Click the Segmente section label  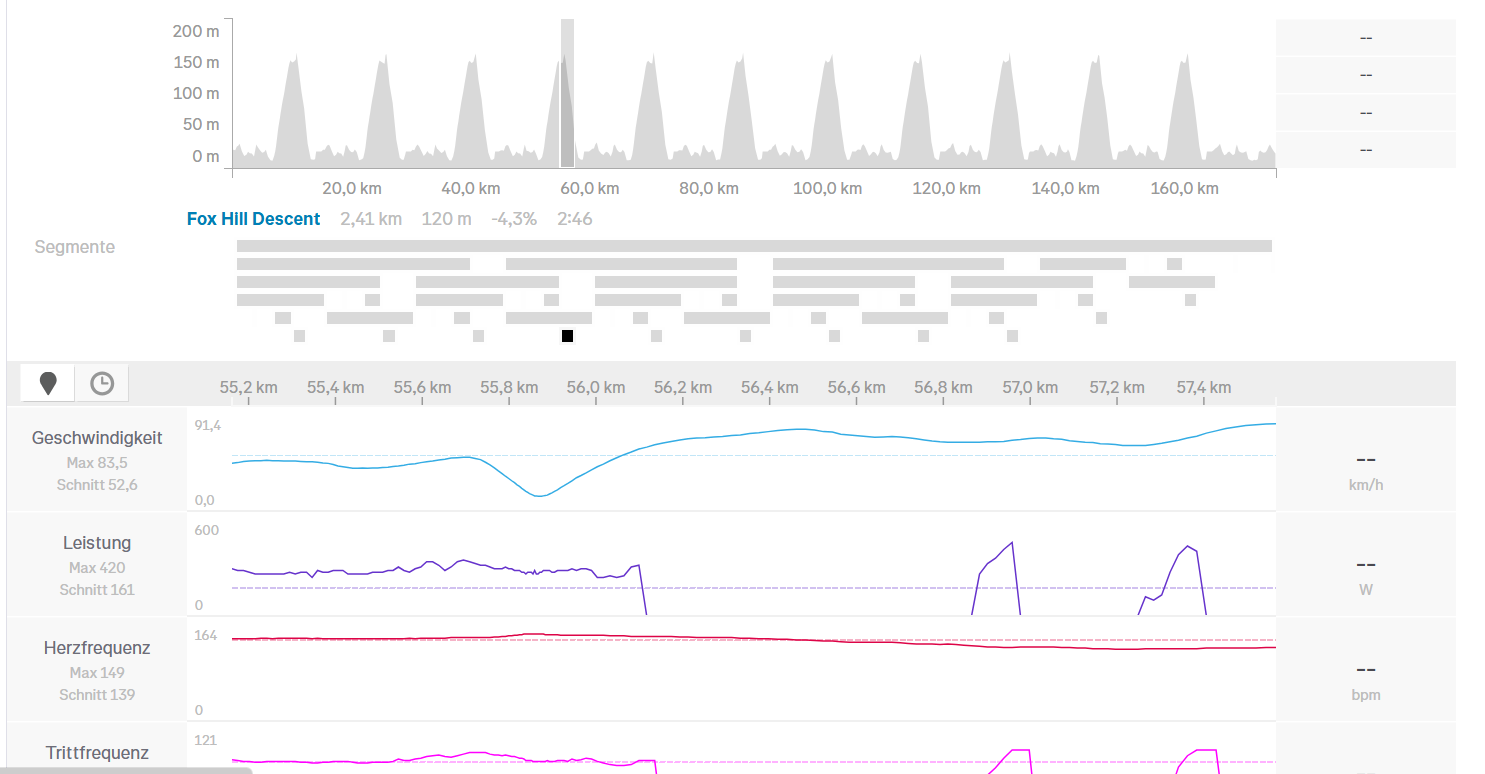[74, 247]
